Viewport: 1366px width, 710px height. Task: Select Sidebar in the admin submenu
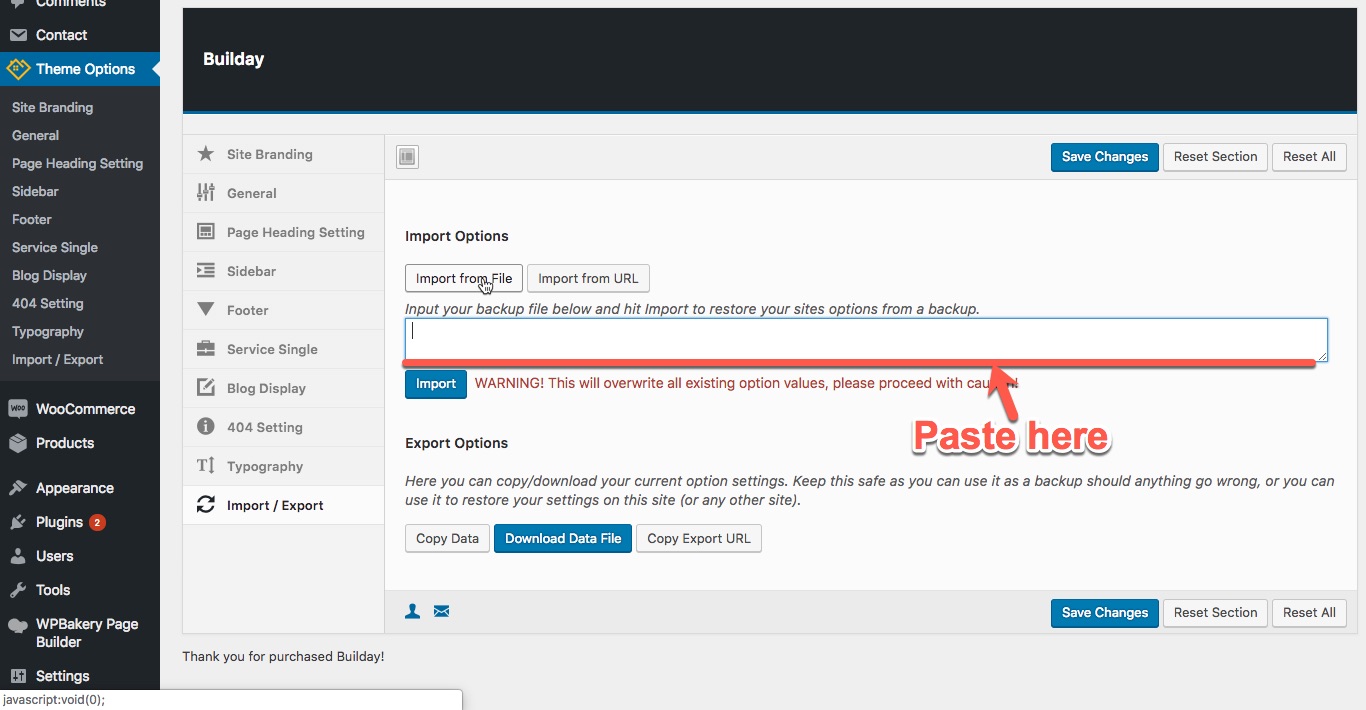coord(35,191)
